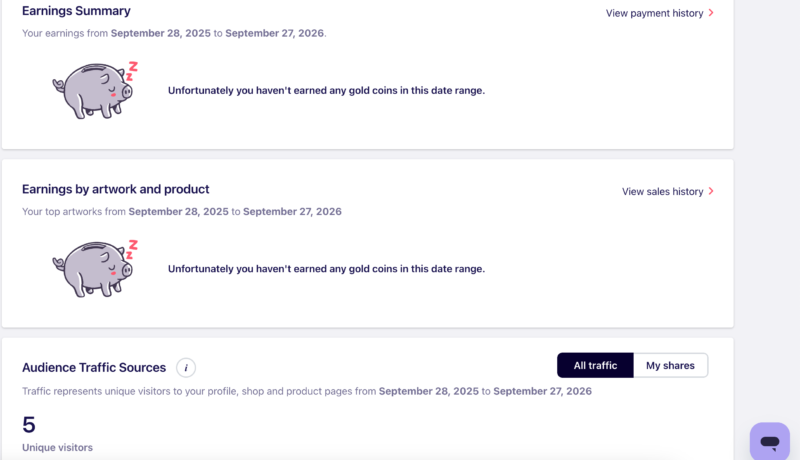
Task: Click the Audience Traffic Sources heading
Action: tap(94, 368)
